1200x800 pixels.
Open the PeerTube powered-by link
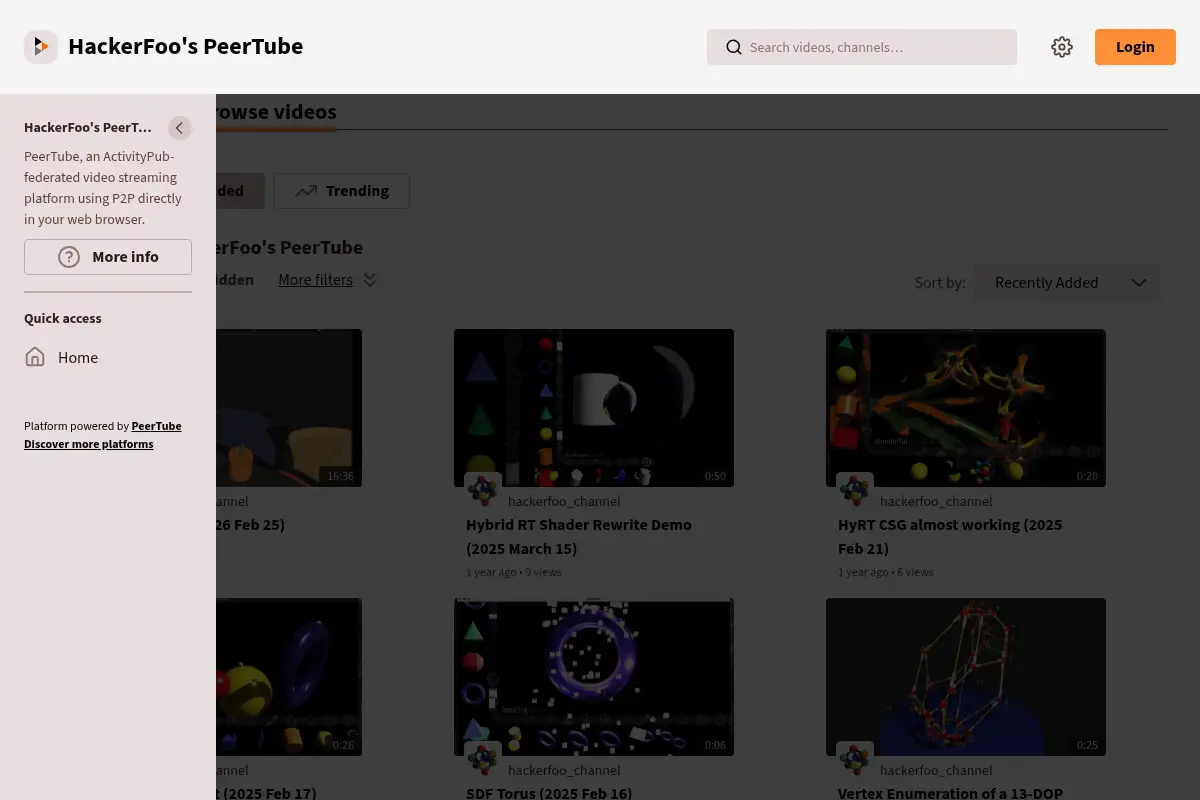click(157, 426)
